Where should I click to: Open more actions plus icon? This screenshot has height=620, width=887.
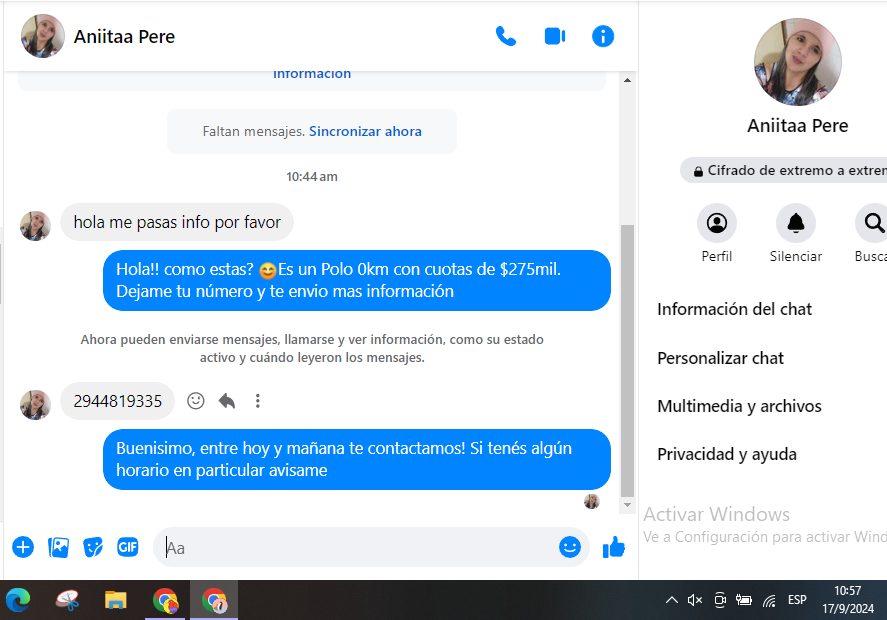(23, 547)
